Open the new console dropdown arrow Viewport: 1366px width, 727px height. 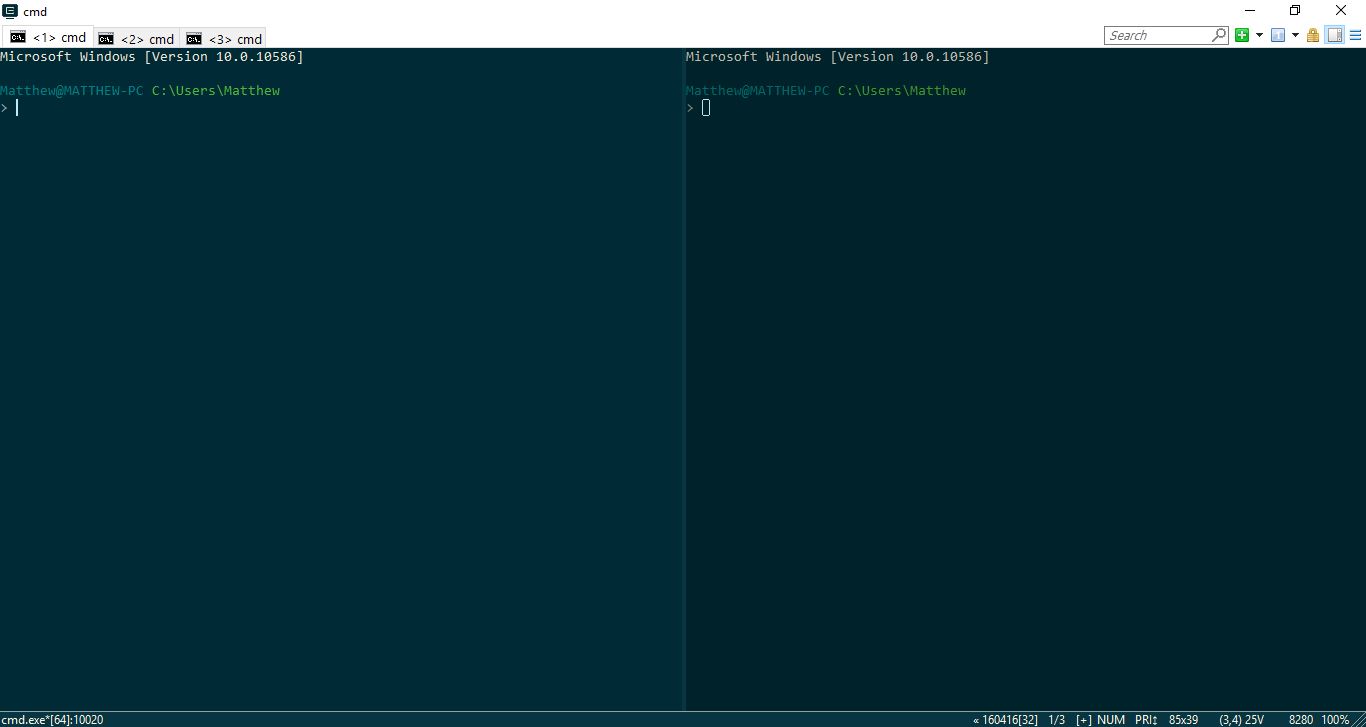[1259, 35]
